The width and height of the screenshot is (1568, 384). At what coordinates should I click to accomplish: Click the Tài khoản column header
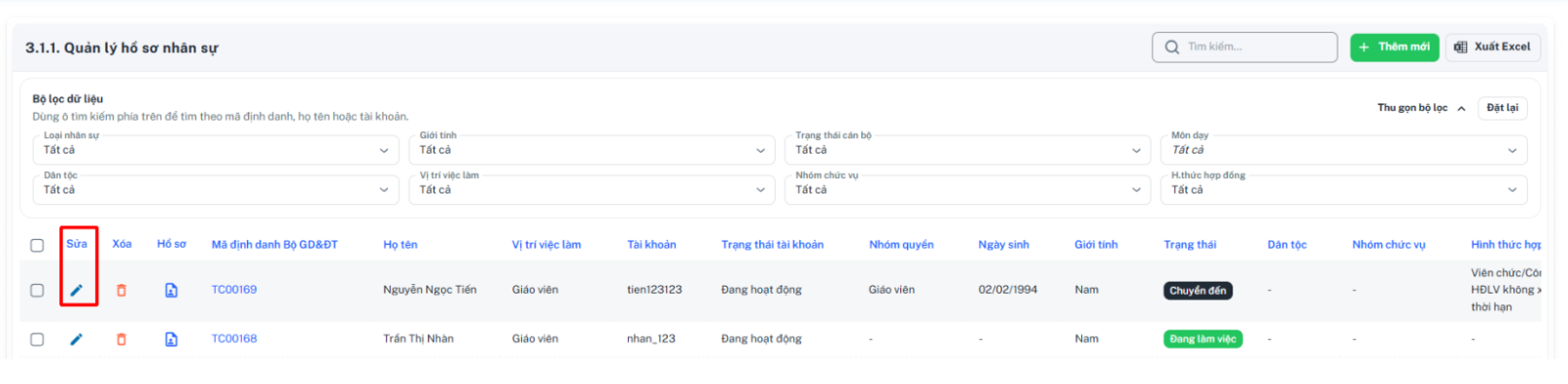651,245
